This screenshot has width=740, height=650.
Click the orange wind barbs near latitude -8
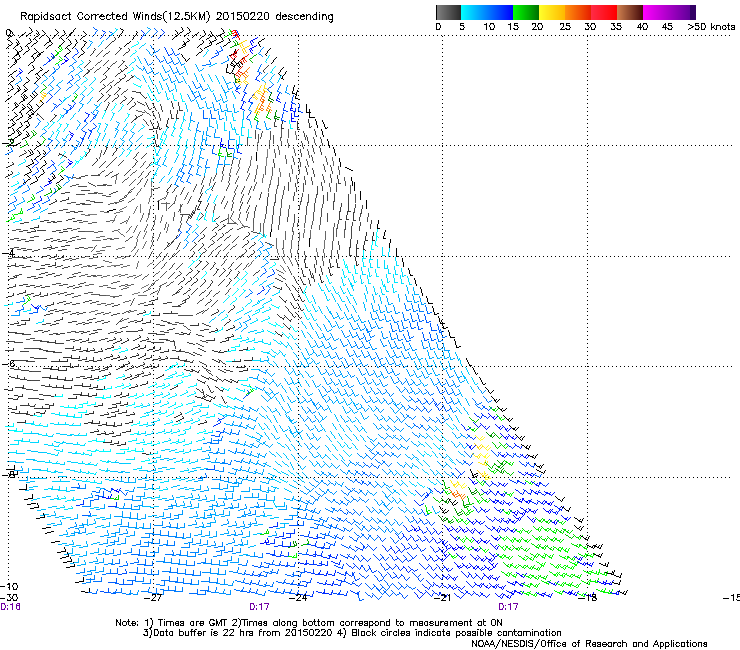click(x=457, y=494)
